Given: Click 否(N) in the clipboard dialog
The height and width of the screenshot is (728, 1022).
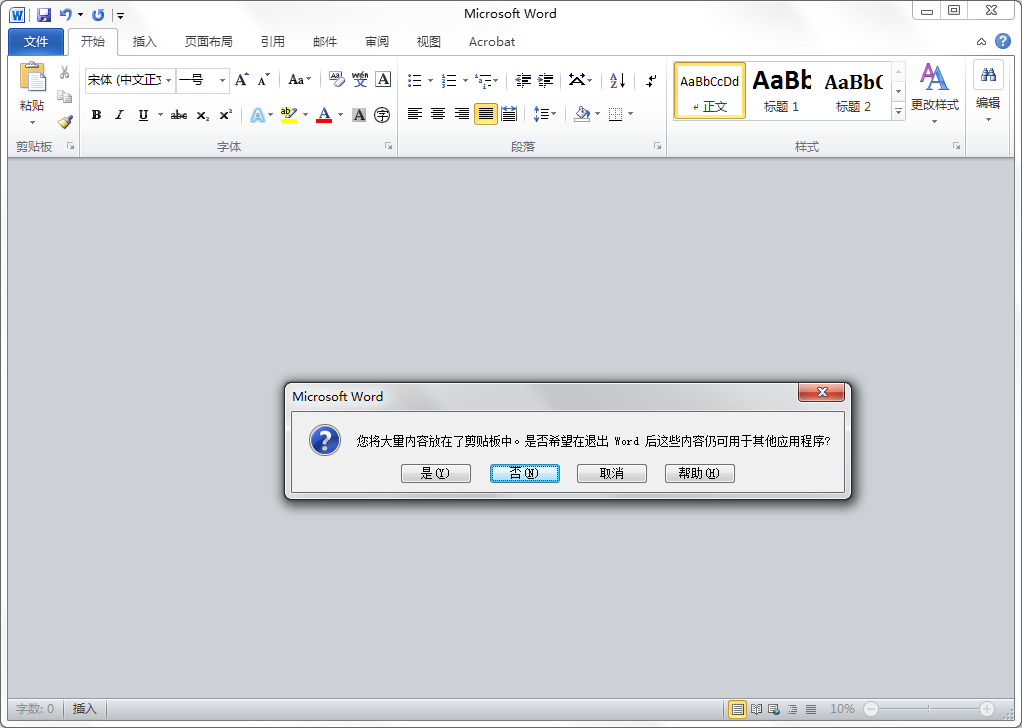Looking at the screenshot, I should point(525,473).
